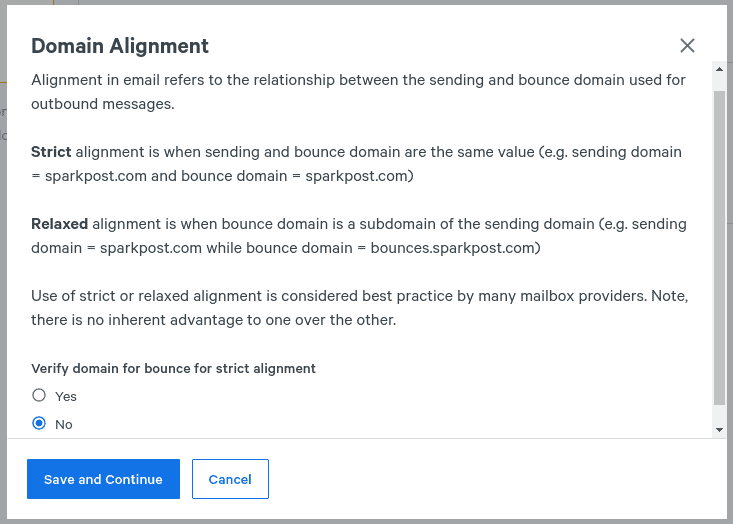Click 'there is no inherent advantage' sentence
Image resolution: width=733 pixels, height=524 pixels.
(214, 320)
